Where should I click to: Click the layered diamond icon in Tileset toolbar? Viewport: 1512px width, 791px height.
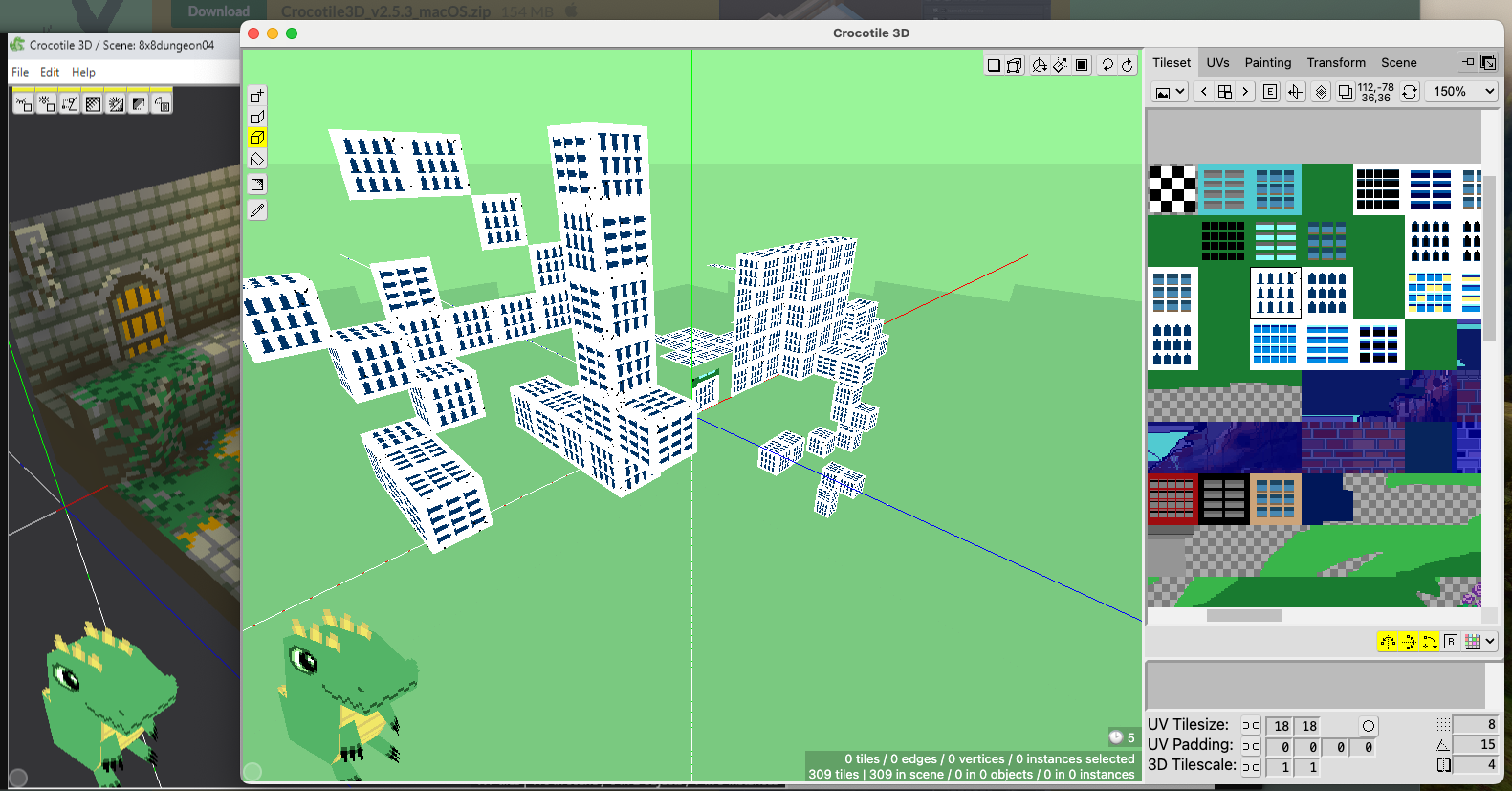click(x=1321, y=92)
